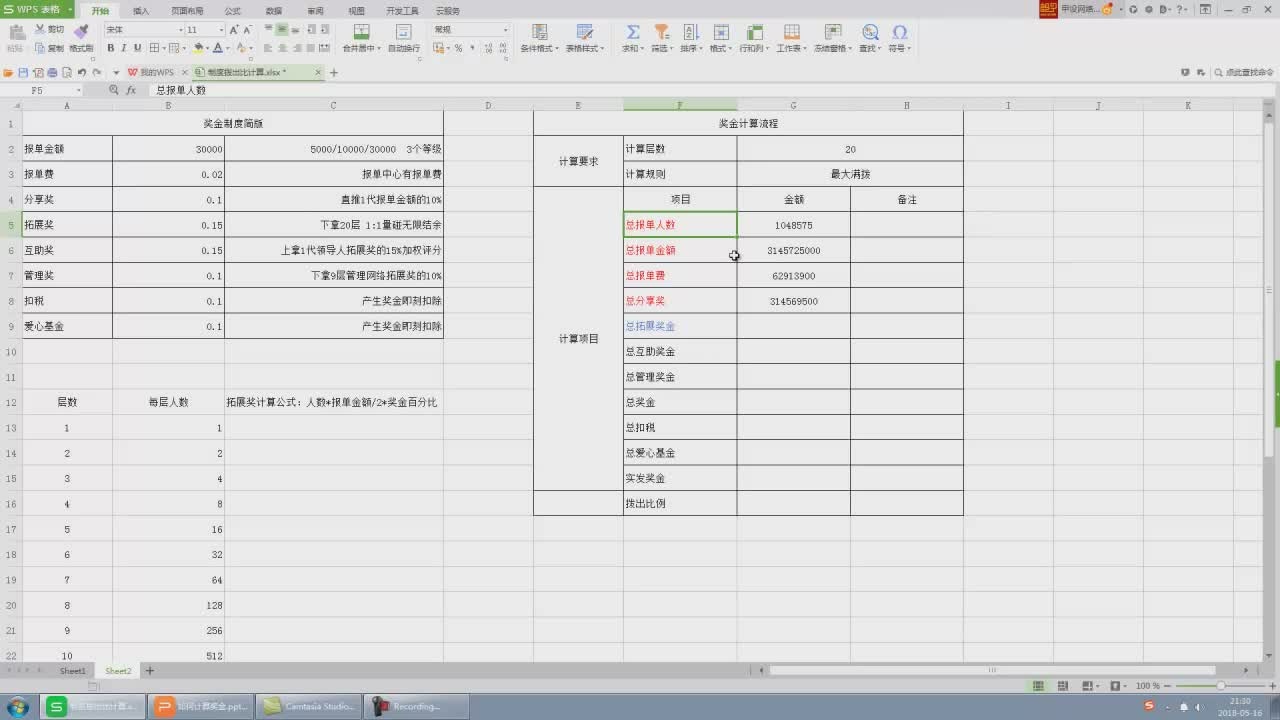Click the Format (格式) icon
The height and width of the screenshot is (720, 1280).
point(719,32)
